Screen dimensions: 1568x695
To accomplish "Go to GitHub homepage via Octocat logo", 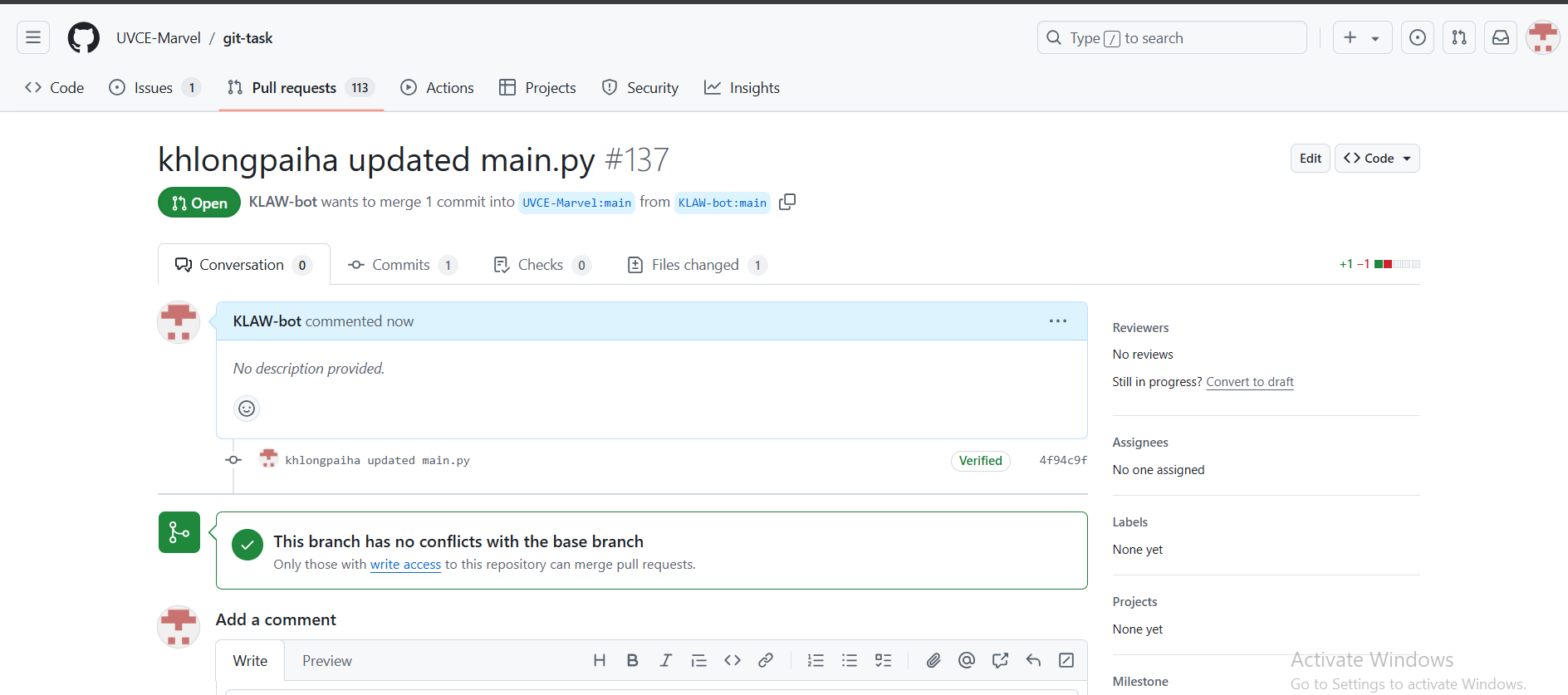I will point(83,37).
